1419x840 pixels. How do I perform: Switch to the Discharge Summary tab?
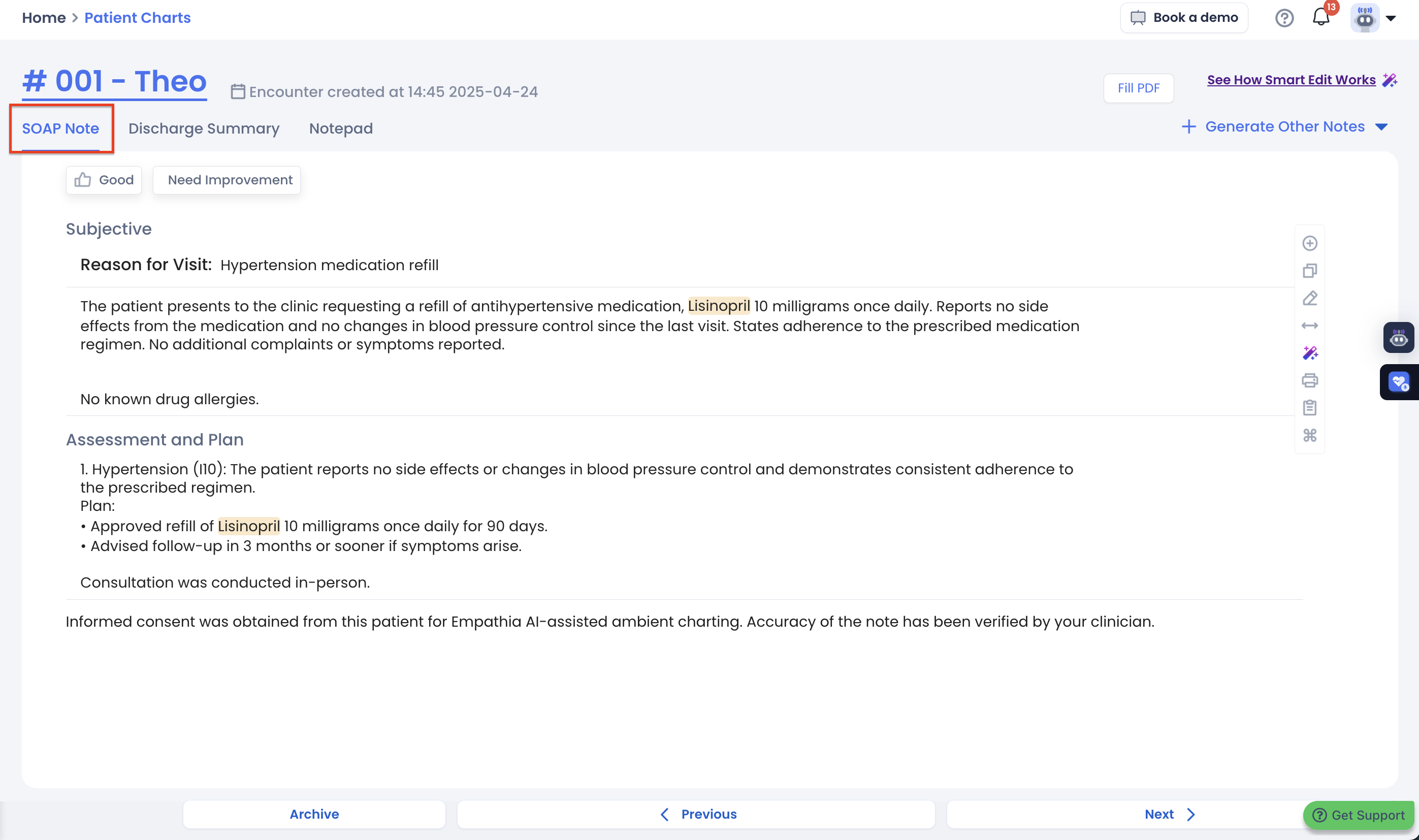click(x=204, y=128)
